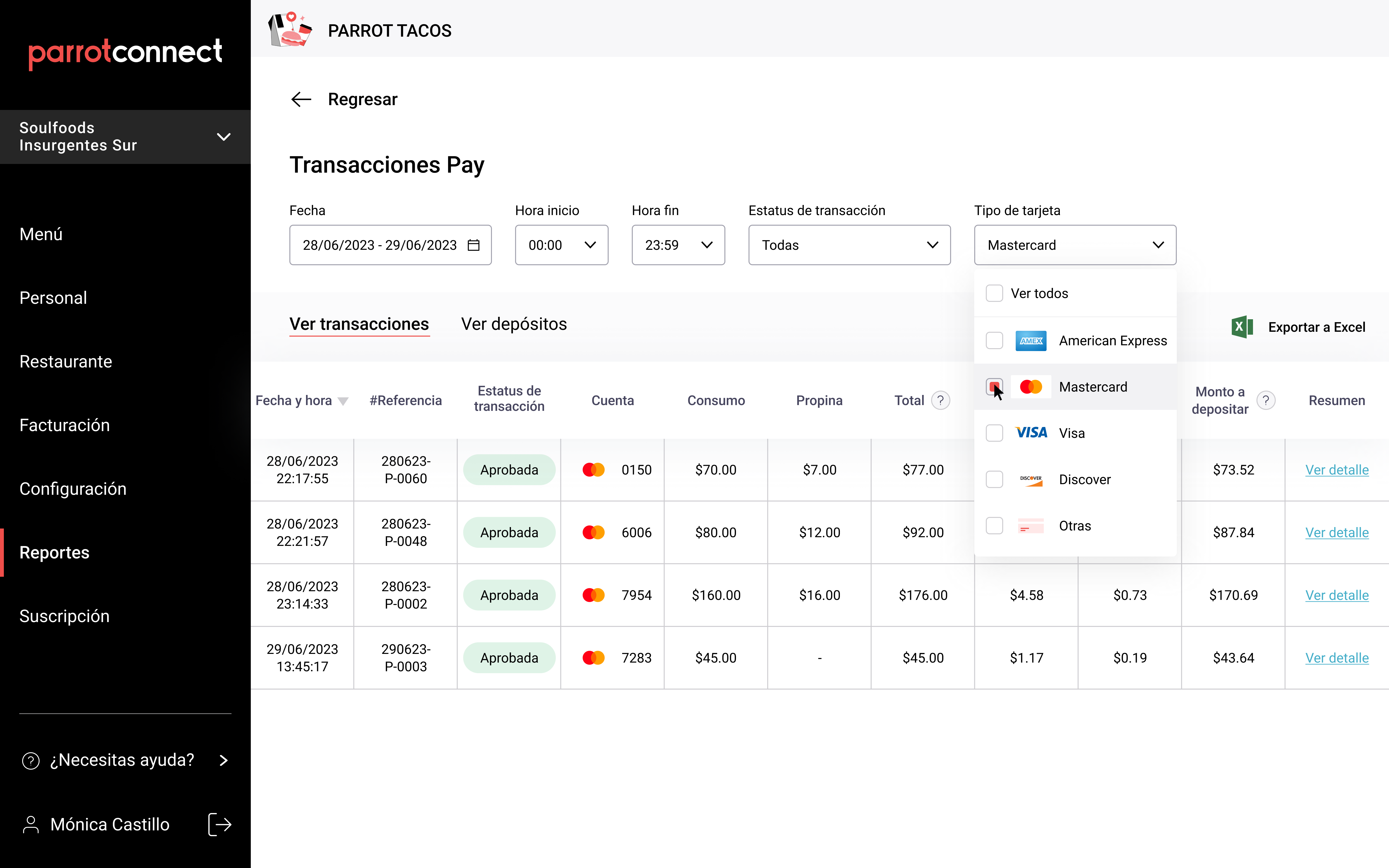The height and width of the screenshot is (868, 1389).
Task: Check the Discover checkbox
Action: (994, 479)
